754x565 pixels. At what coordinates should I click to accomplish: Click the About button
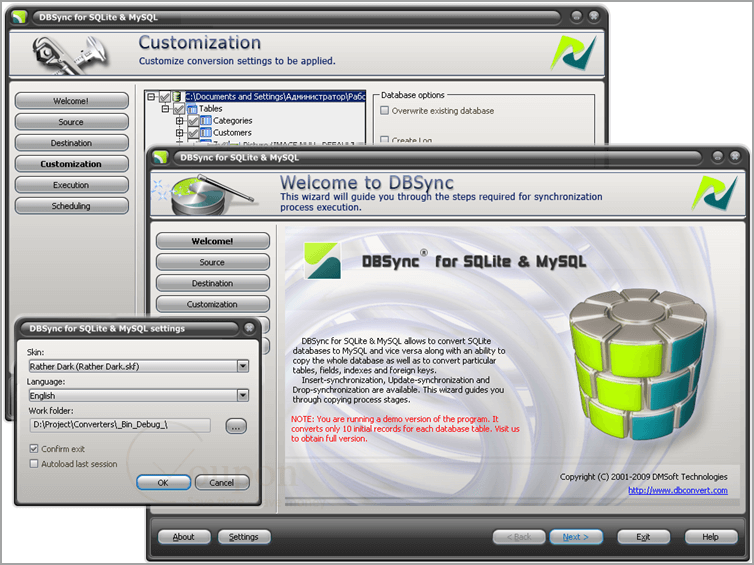pos(184,537)
